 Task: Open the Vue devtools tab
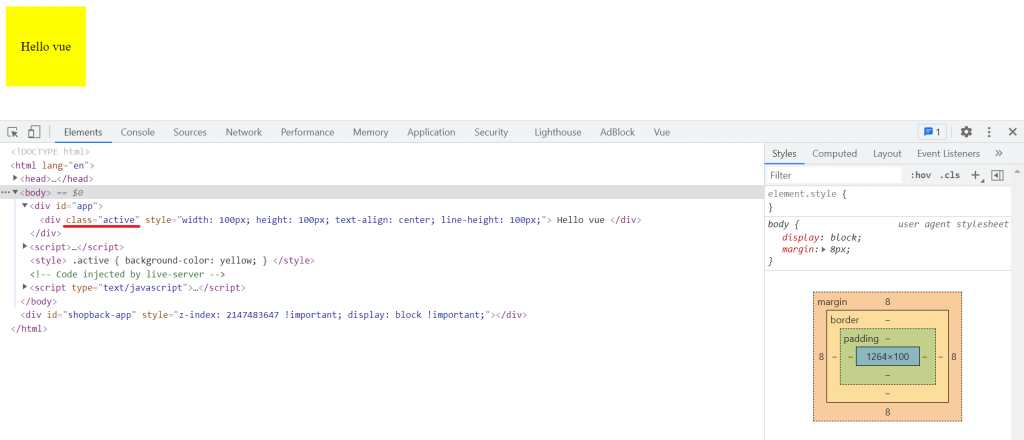tap(662, 132)
